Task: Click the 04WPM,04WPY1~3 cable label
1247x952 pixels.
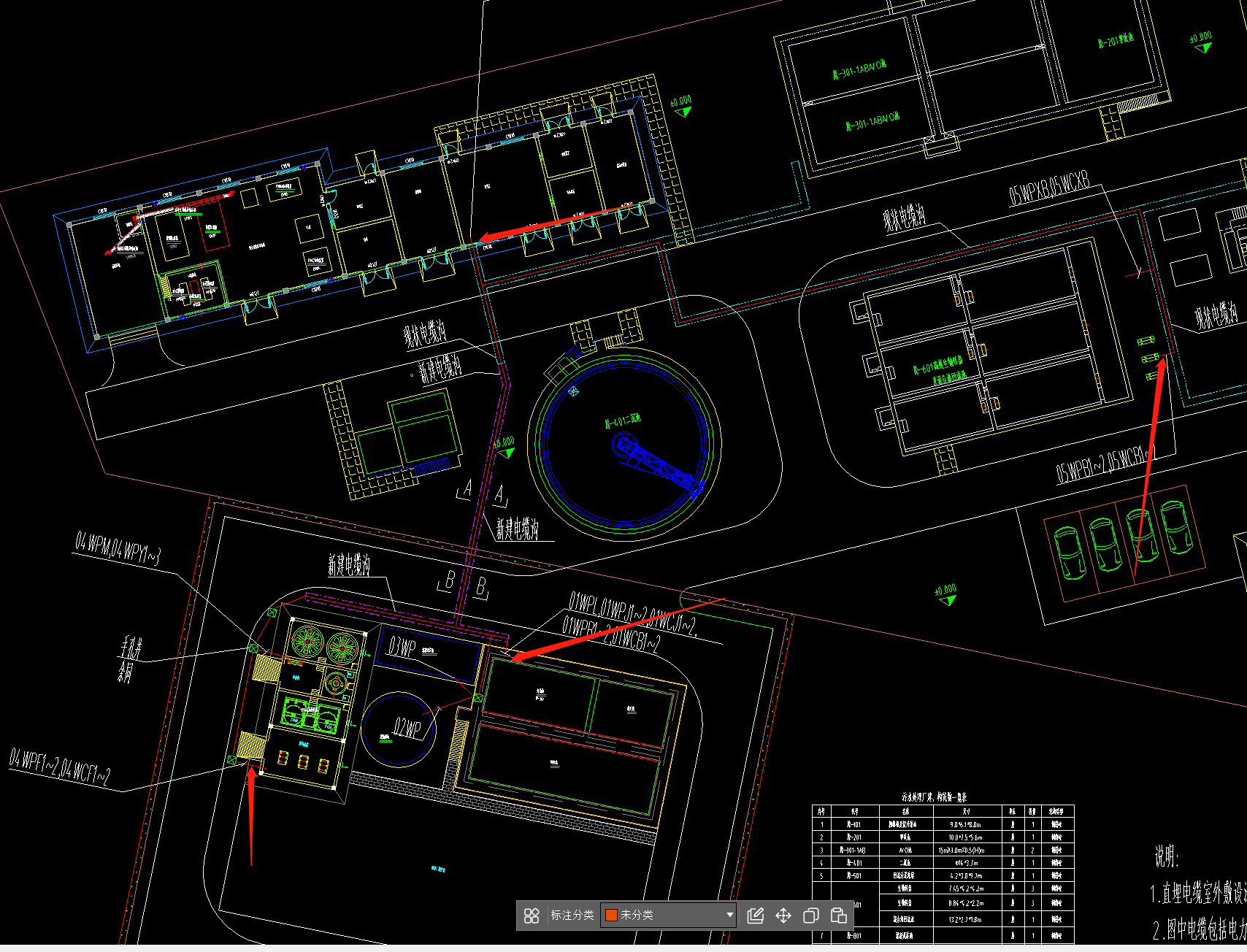Action: [x=118, y=549]
